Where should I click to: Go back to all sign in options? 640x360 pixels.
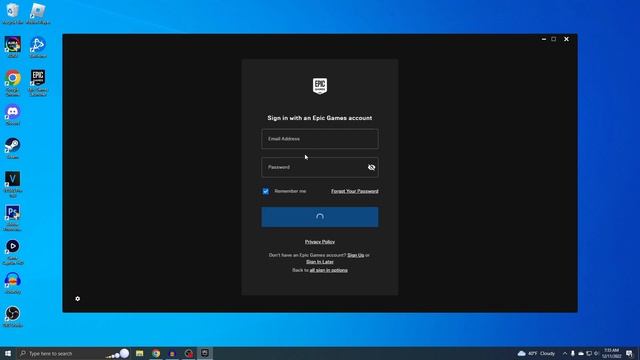pos(329,270)
